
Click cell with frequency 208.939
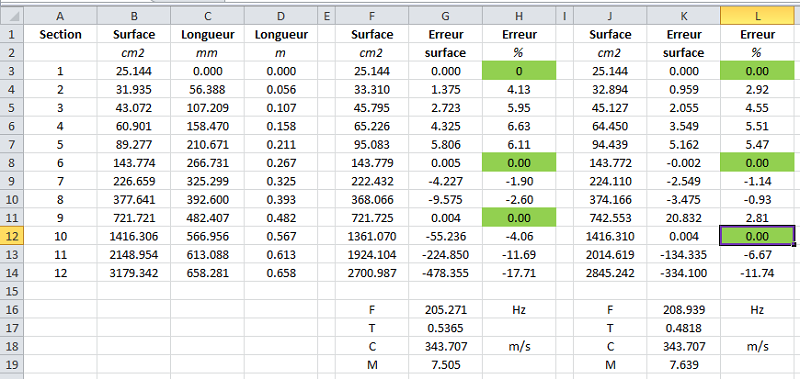click(684, 310)
